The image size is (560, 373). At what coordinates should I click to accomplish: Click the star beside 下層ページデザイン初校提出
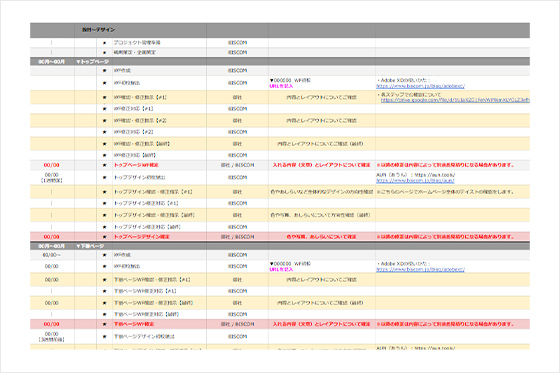click(104, 337)
